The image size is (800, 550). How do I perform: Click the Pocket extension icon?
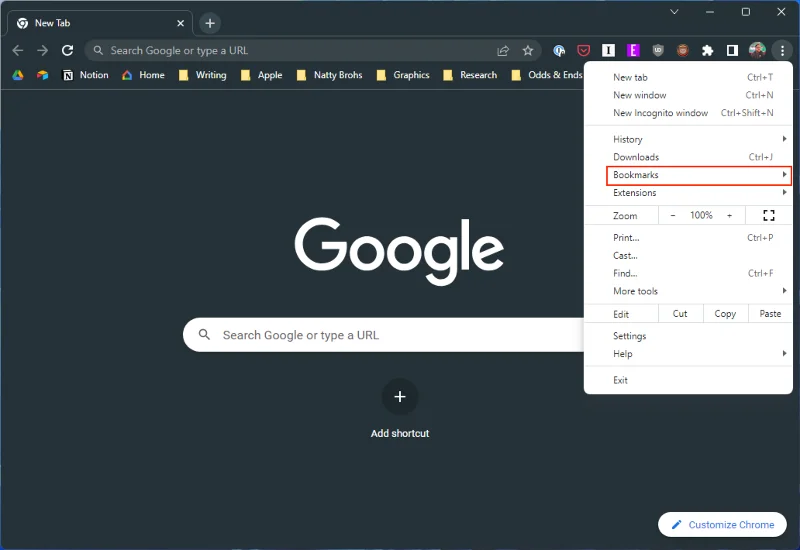(584, 50)
